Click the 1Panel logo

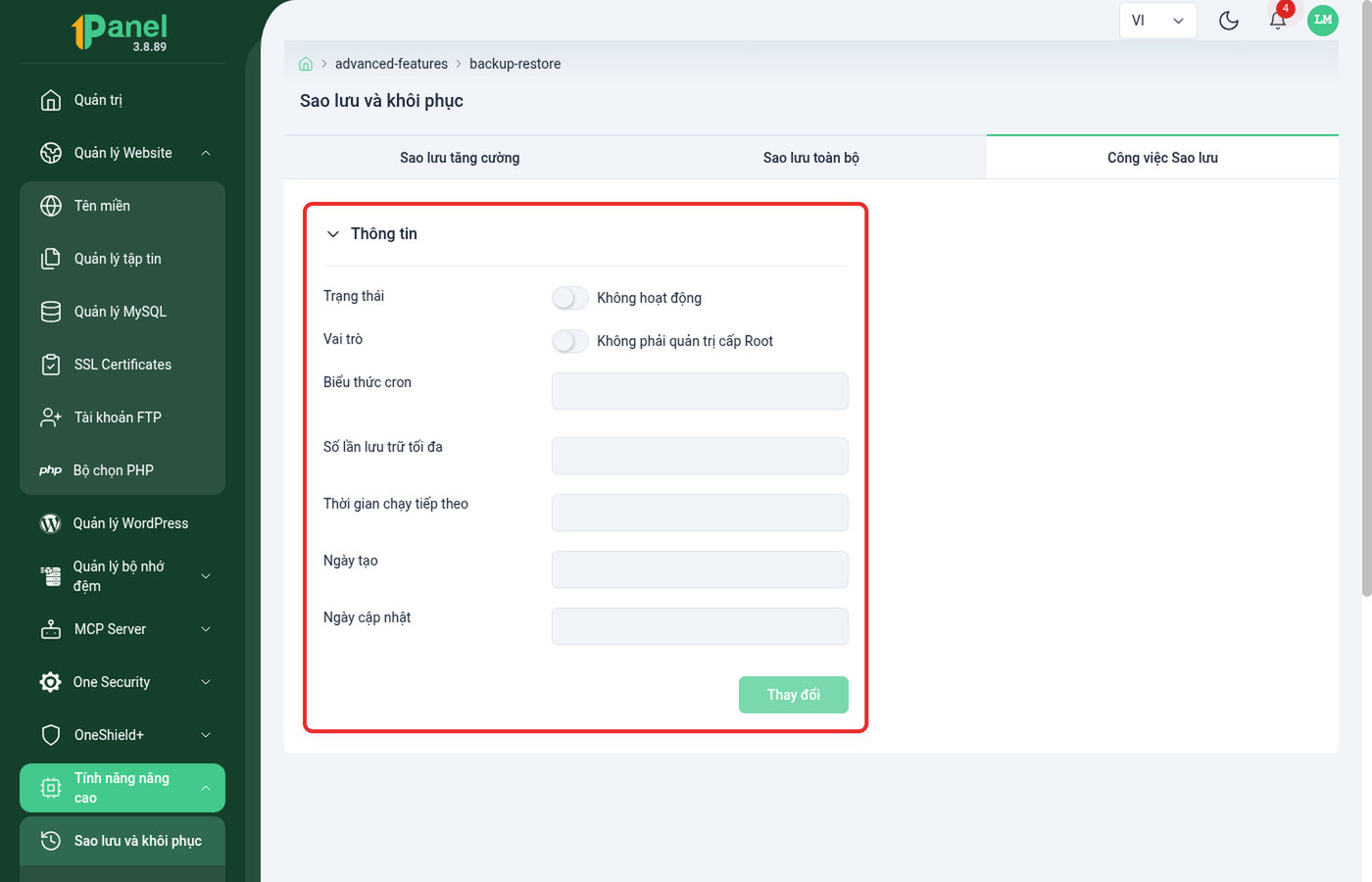120,31
